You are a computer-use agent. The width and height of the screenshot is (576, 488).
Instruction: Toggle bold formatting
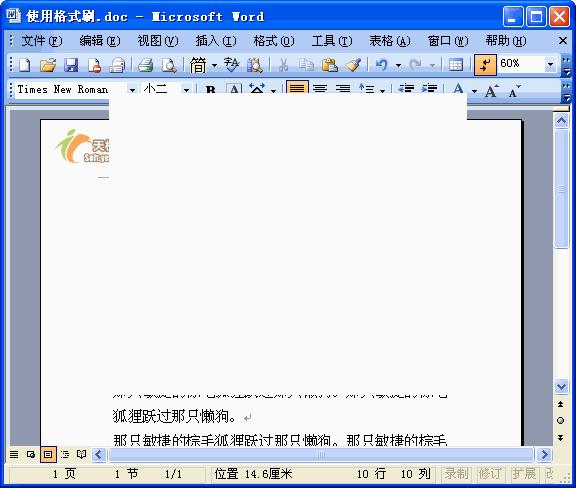pyautogui.click(x=210, y=89)
